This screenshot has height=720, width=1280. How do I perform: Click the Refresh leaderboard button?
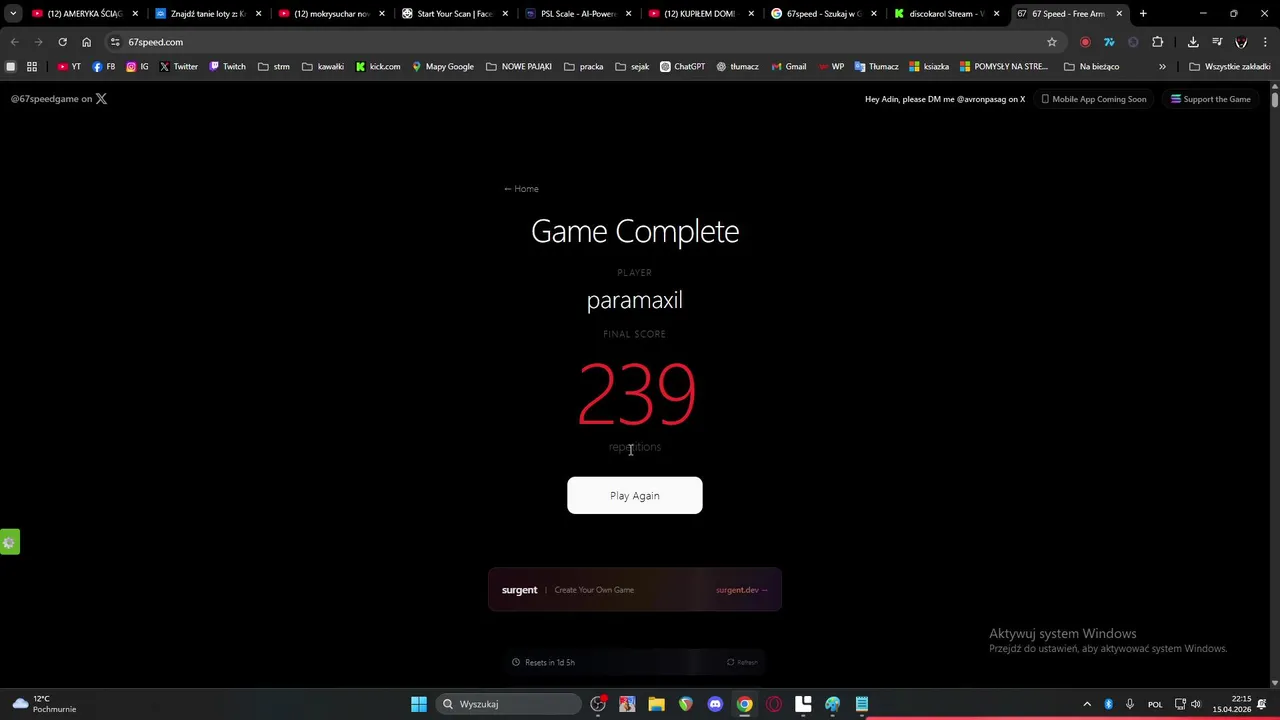click(x=742, y=662)
